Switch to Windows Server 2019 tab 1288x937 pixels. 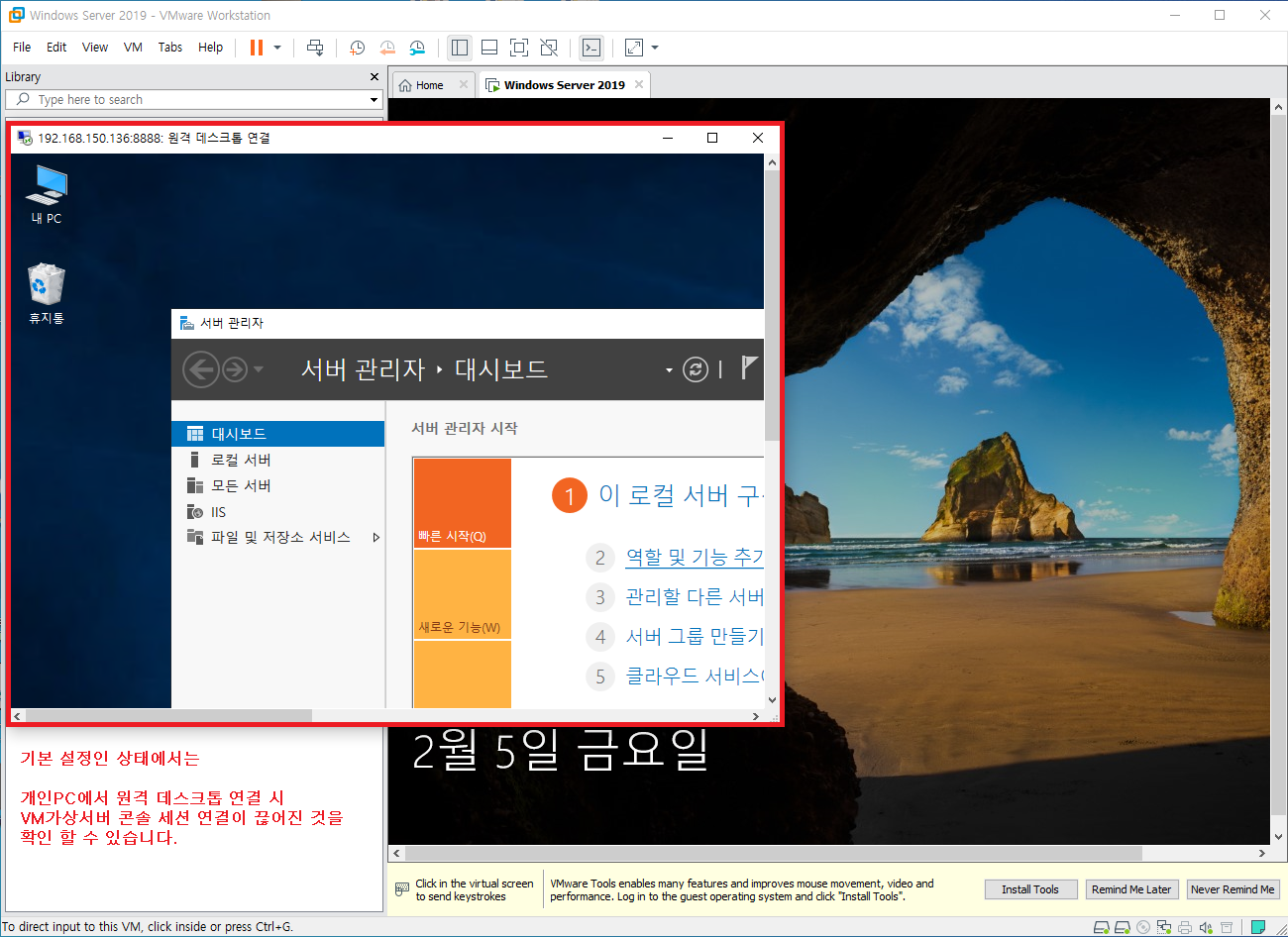coord(565,85)
